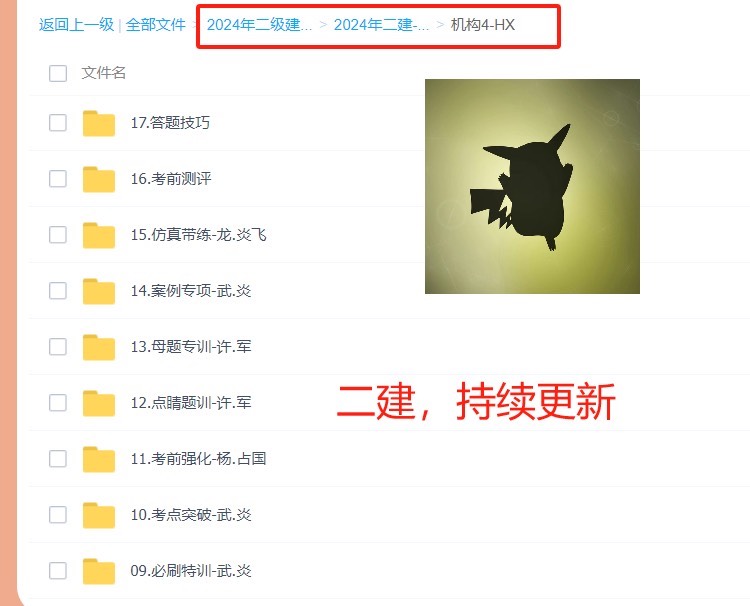Navigate to 2024年二建-... breadcrumb
Image resolution: width=750 pixels, height=606 pixels.
pyautogui.click(x=381, y=24)
